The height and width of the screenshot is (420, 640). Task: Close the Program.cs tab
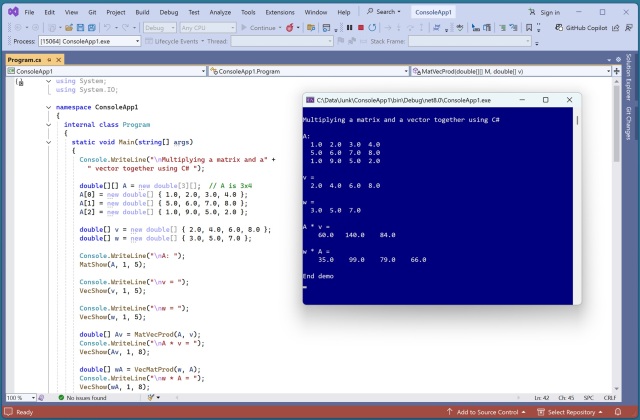pos(59,60)
